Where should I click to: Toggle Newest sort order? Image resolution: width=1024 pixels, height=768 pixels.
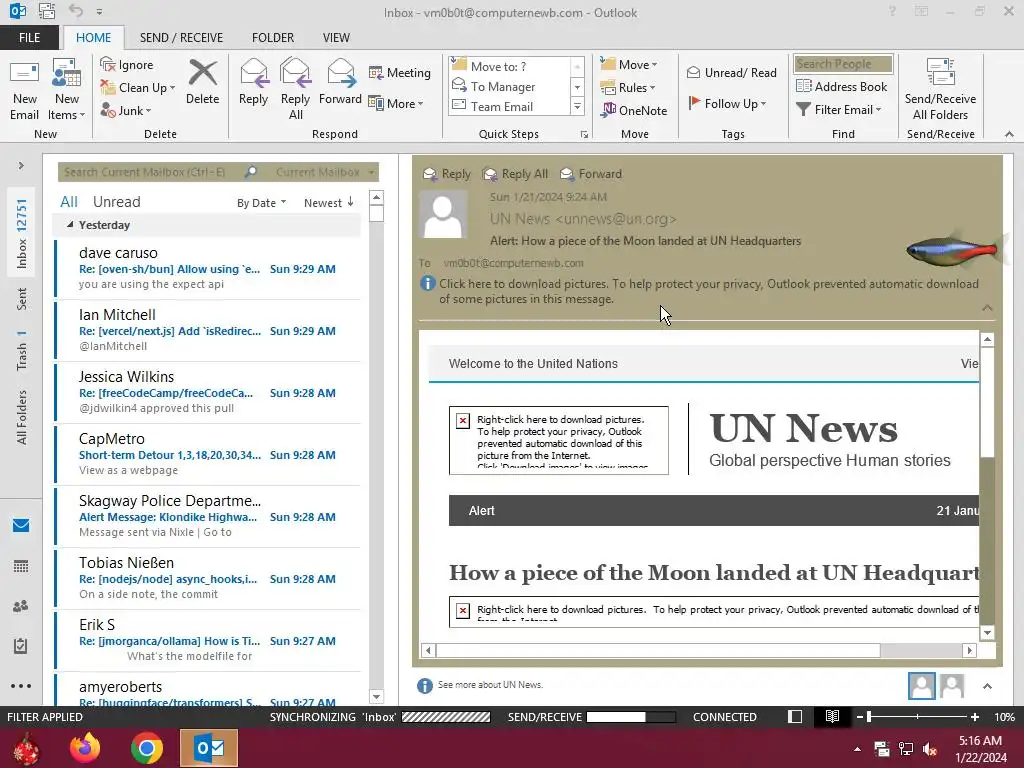[328, 203]
